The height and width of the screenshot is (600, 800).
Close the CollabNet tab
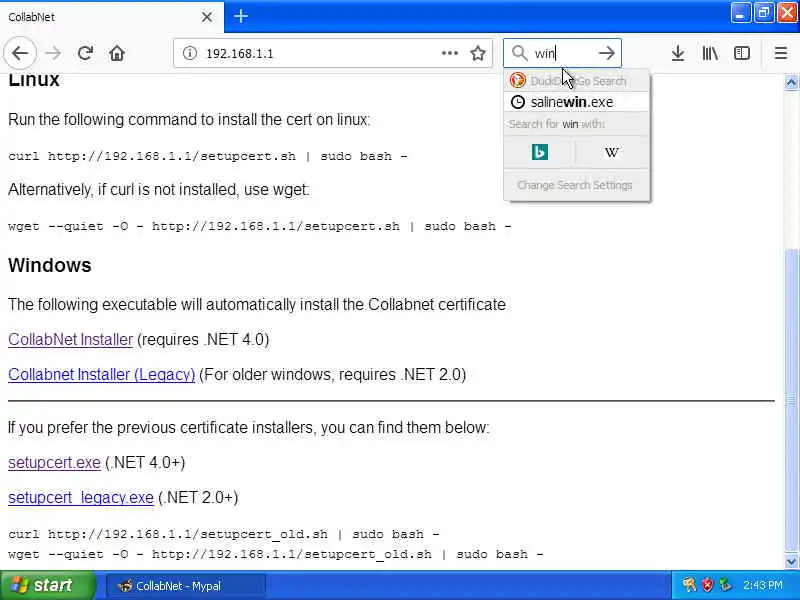coord(207,17)
